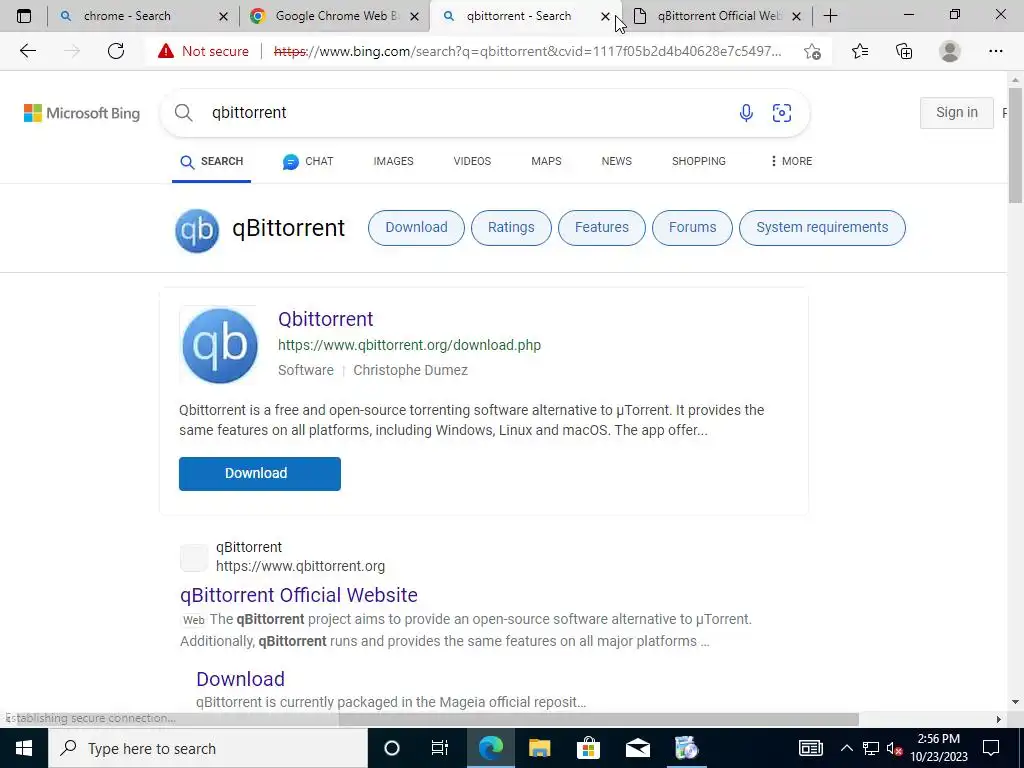Click the https://www.qbittorrent.org site address
1024x768 pixels.
point(300,566)
